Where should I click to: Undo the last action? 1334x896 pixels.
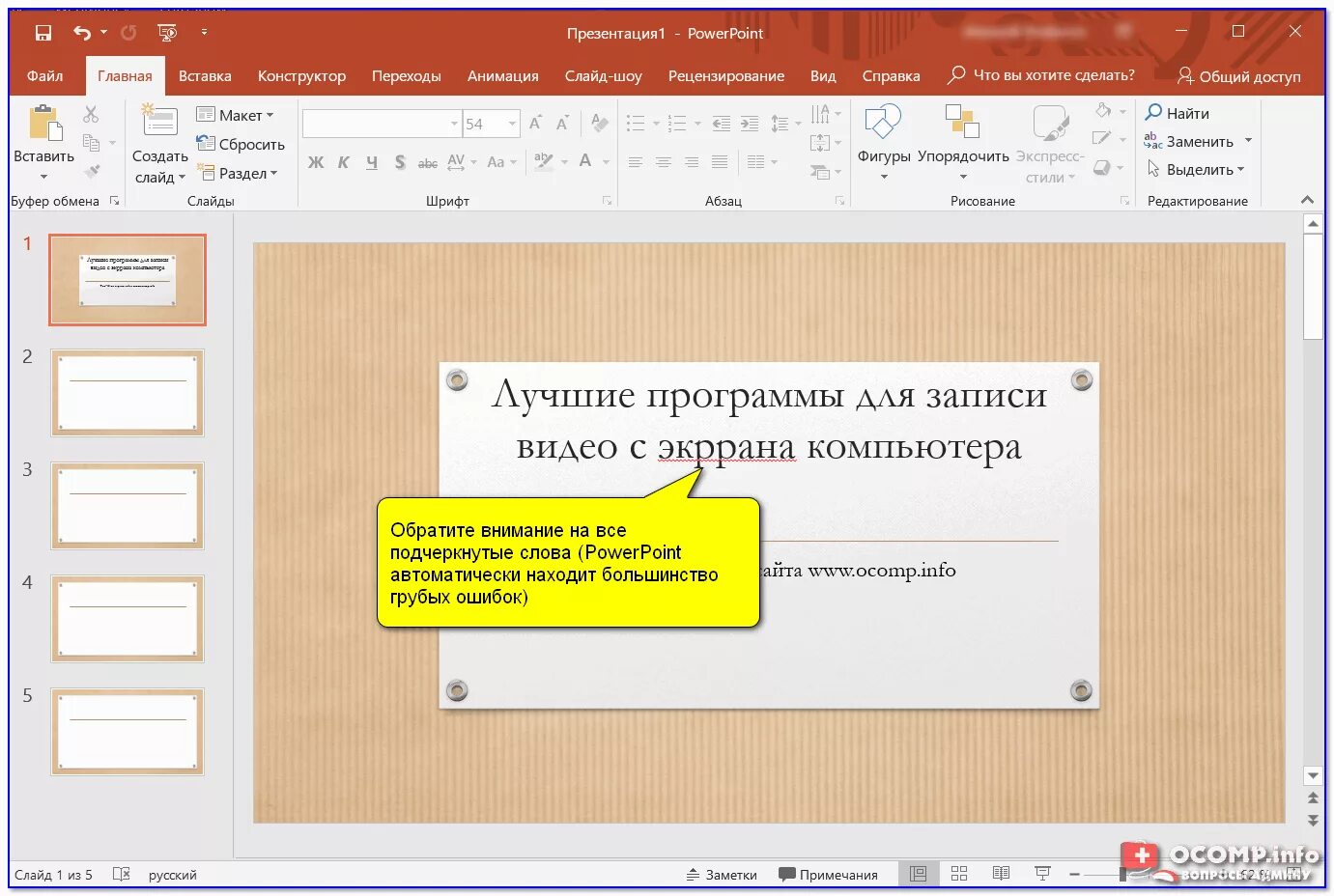[x=82, y=33]
